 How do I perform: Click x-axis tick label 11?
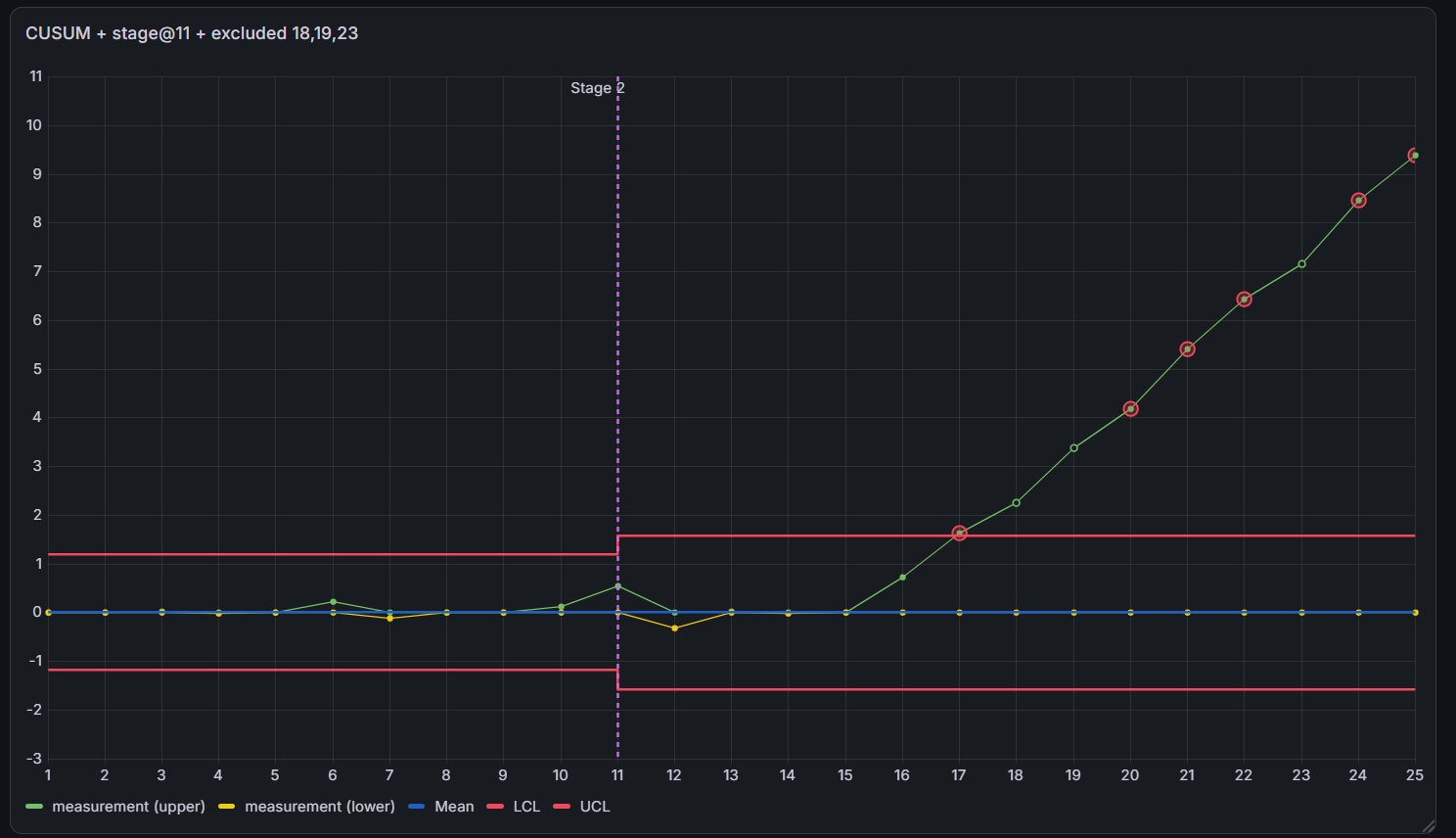[617, 775]
